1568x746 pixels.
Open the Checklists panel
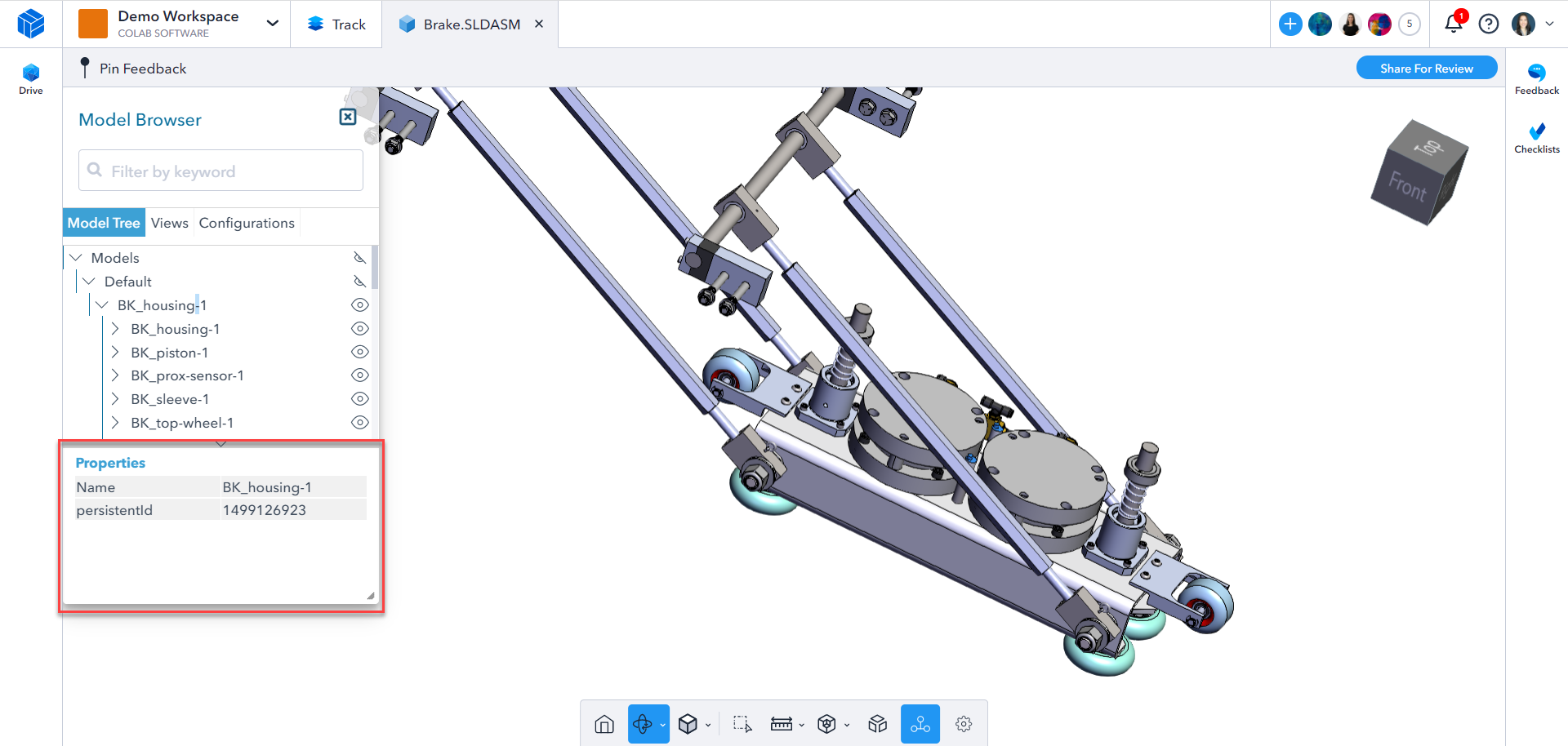click(x=1537, y=138)
